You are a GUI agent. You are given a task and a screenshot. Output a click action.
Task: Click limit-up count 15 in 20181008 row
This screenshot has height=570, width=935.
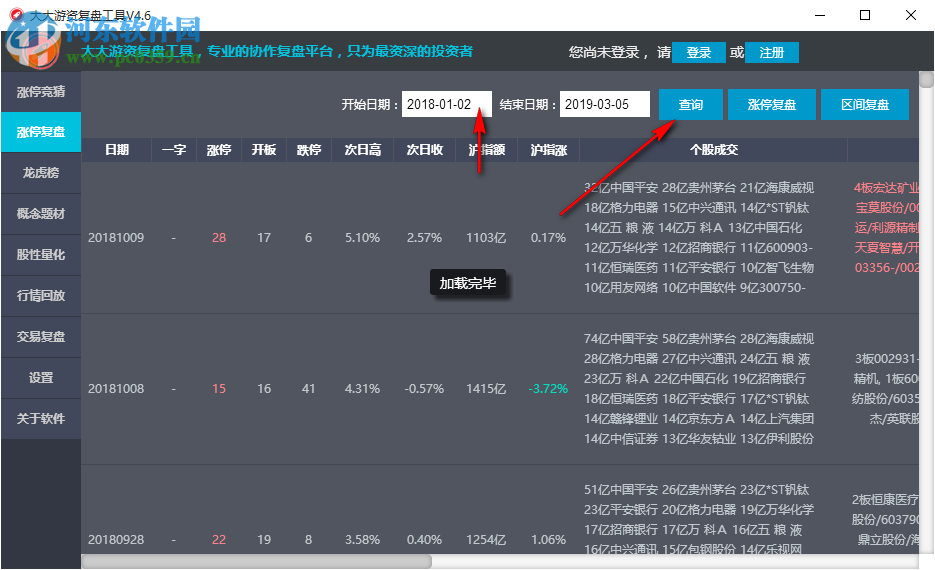click(219, 389)
